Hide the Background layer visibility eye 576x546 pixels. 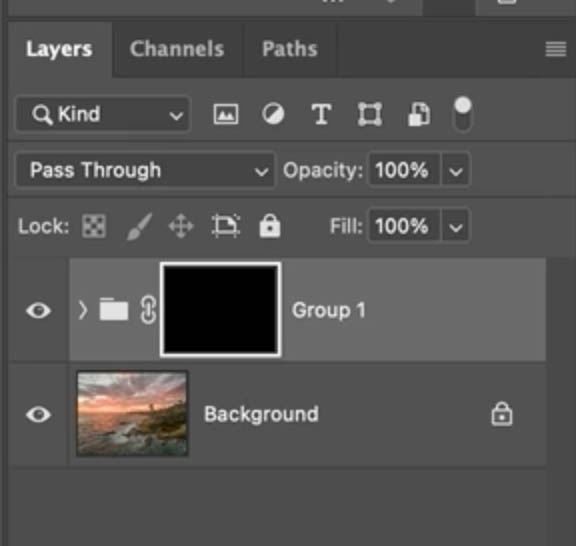click(x=38, y=414)
